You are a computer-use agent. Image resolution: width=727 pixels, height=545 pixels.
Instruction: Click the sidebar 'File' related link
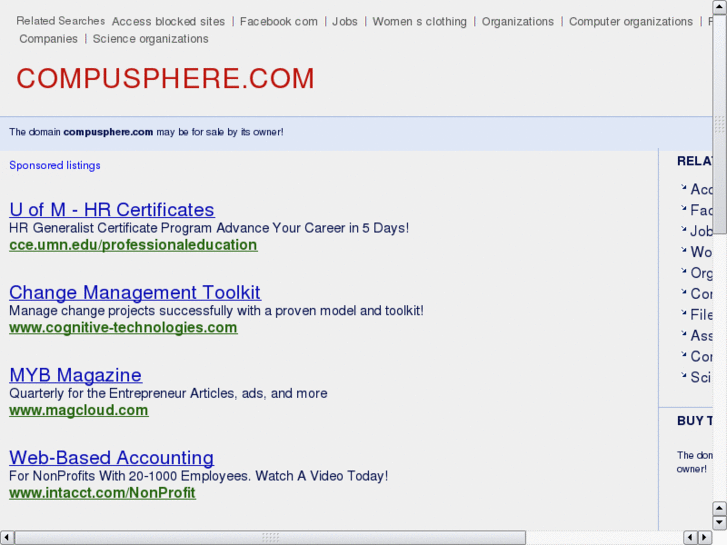tap(701, 314)
